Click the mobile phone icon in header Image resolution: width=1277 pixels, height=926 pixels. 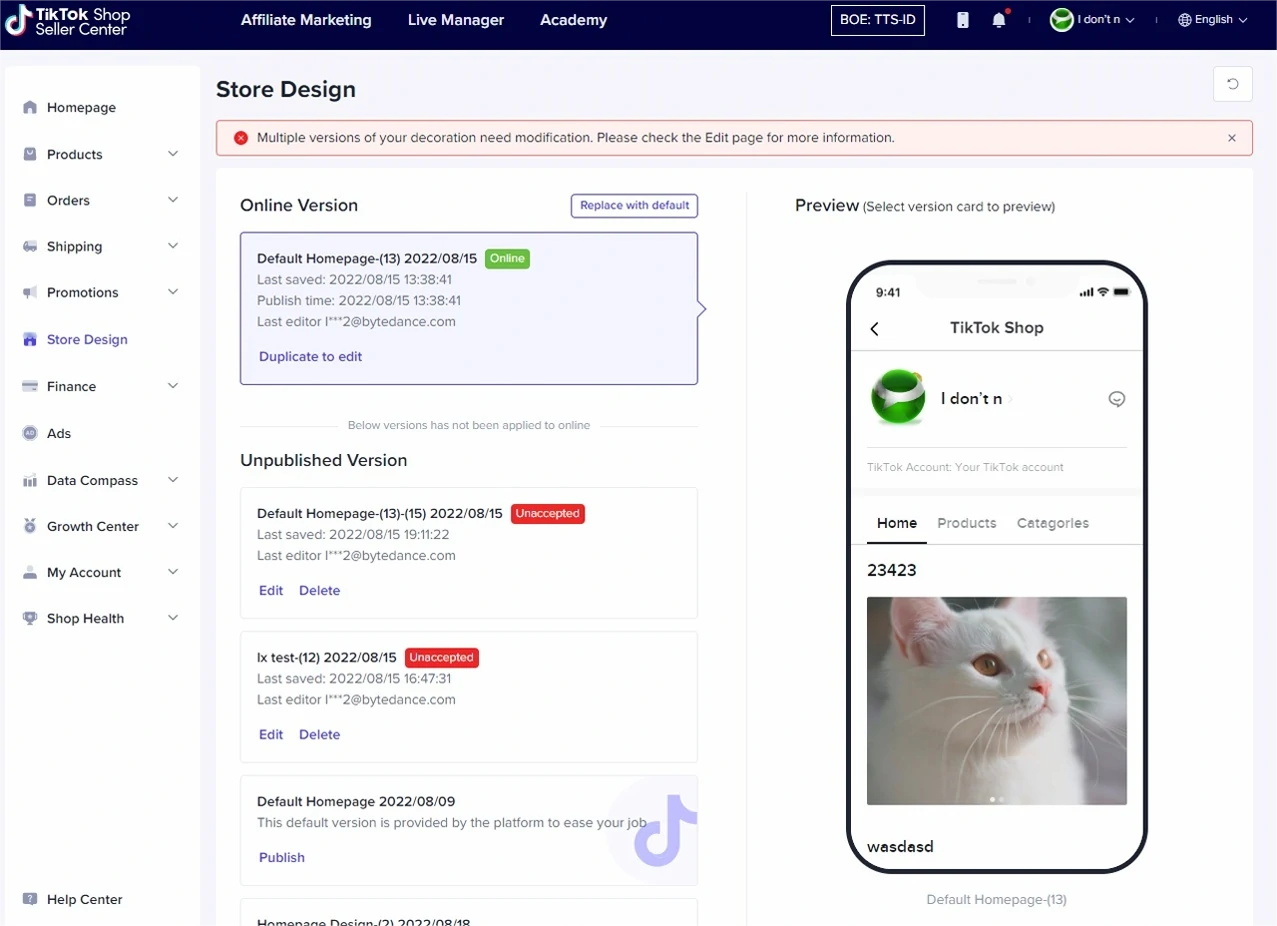point(962,20)
